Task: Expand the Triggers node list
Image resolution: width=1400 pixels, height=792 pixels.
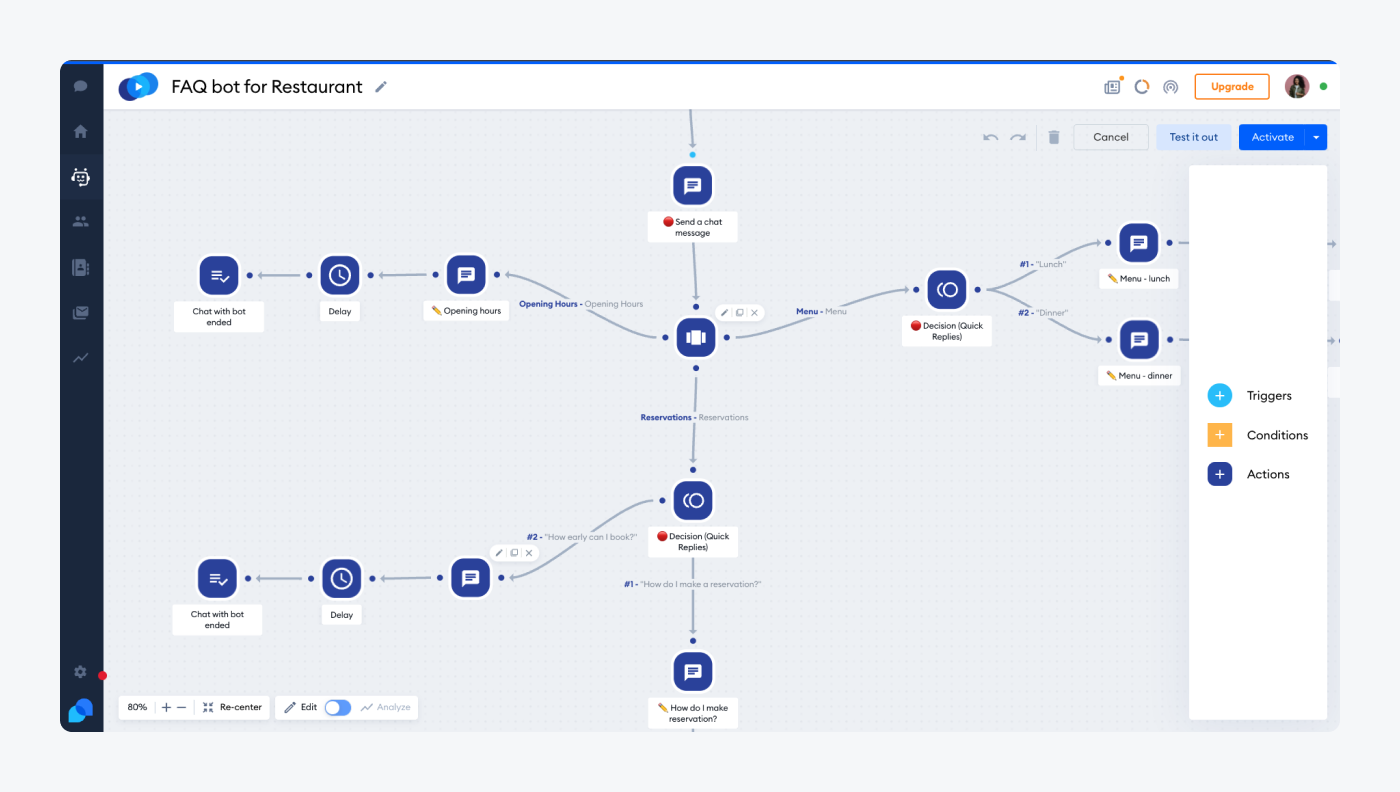Action: [1220, 396]
